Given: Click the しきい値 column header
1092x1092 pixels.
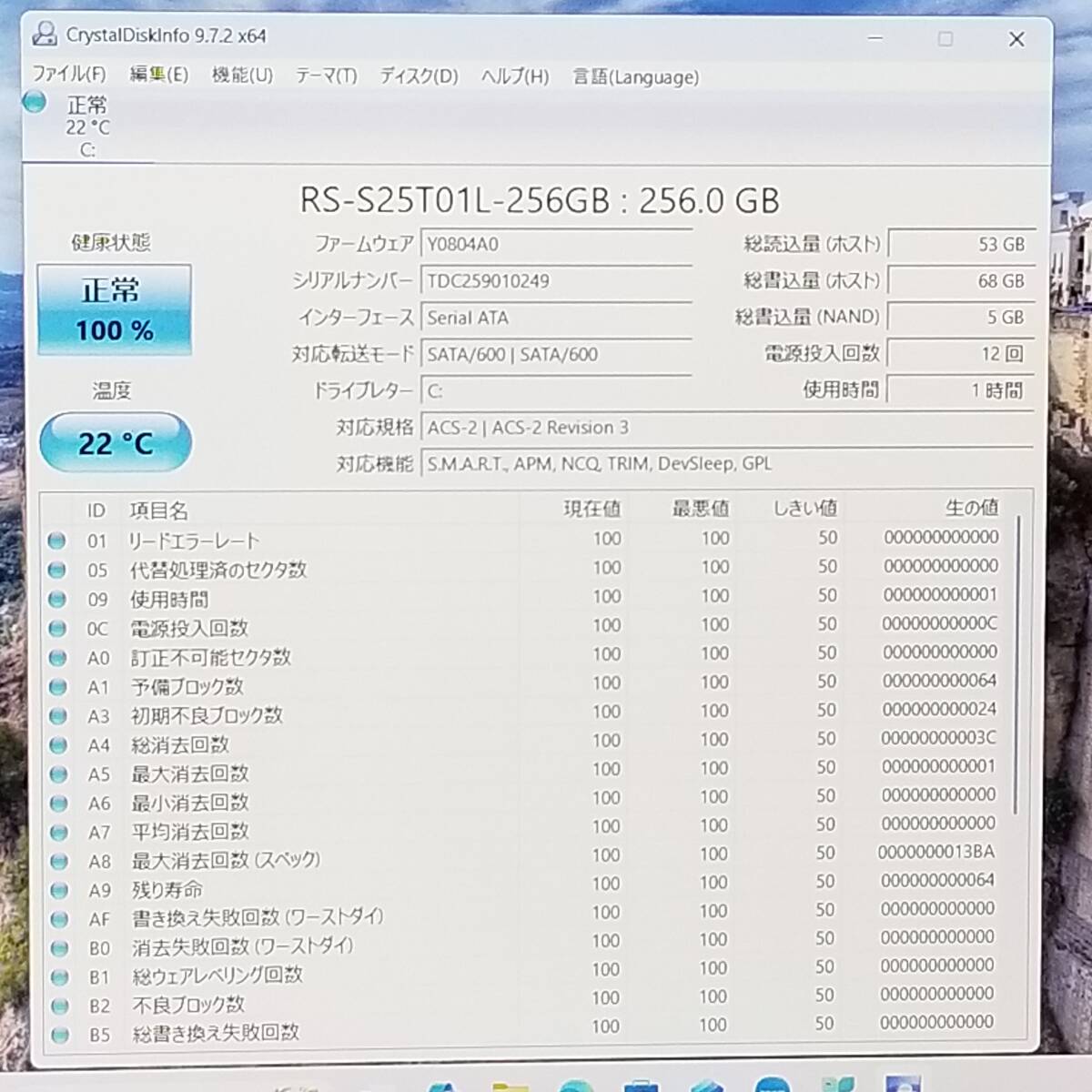Looking at the screenshot, I should [x=805, y=508].
